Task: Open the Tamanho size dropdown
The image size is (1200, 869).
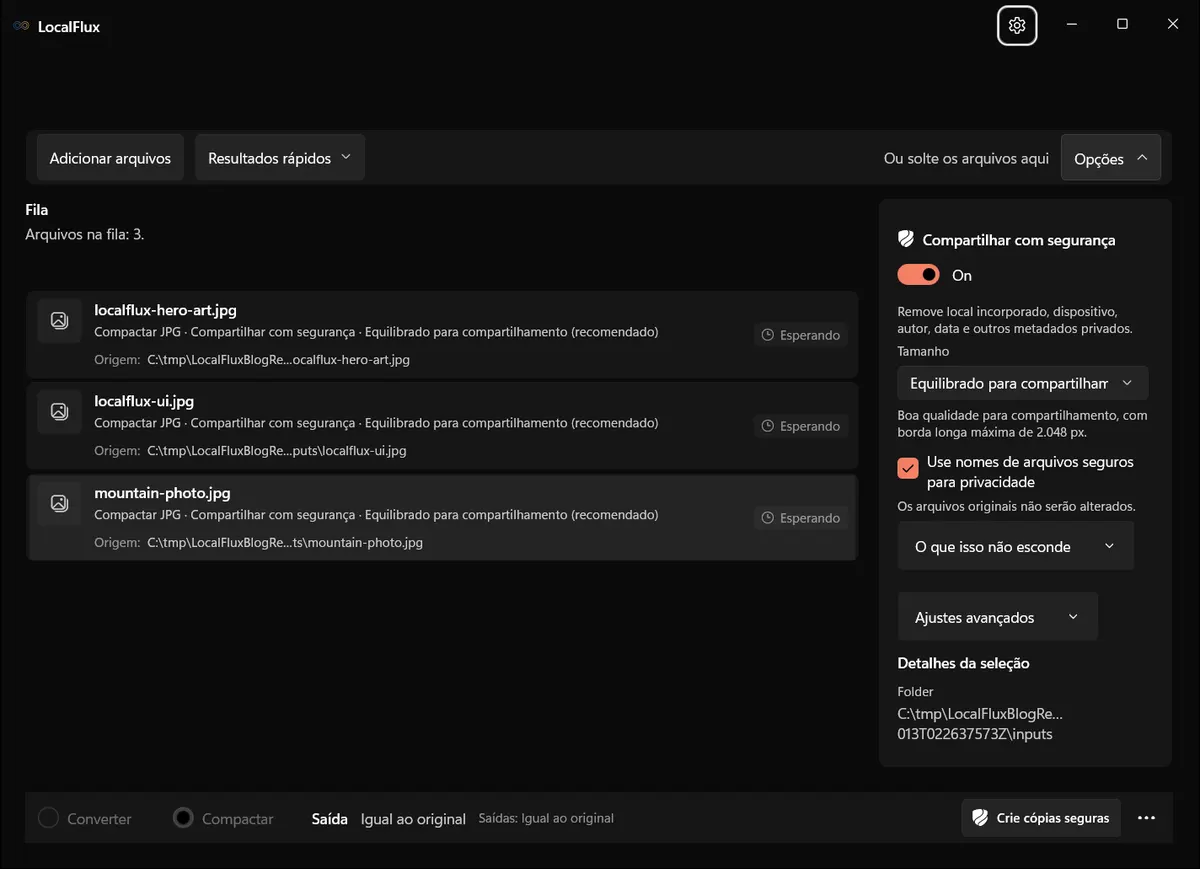Action: tap(1023, 383)
